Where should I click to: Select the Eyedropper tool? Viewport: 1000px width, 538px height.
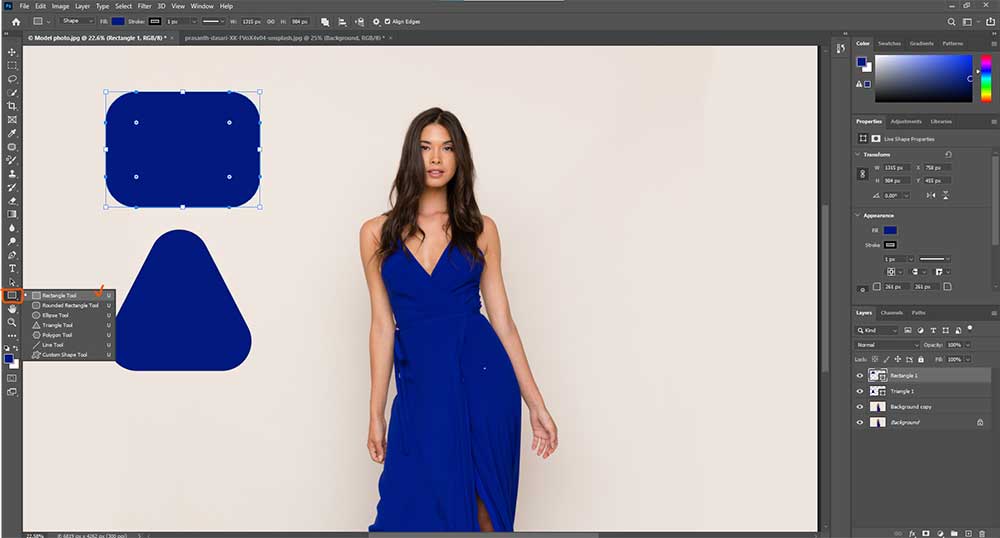point(12,133)
